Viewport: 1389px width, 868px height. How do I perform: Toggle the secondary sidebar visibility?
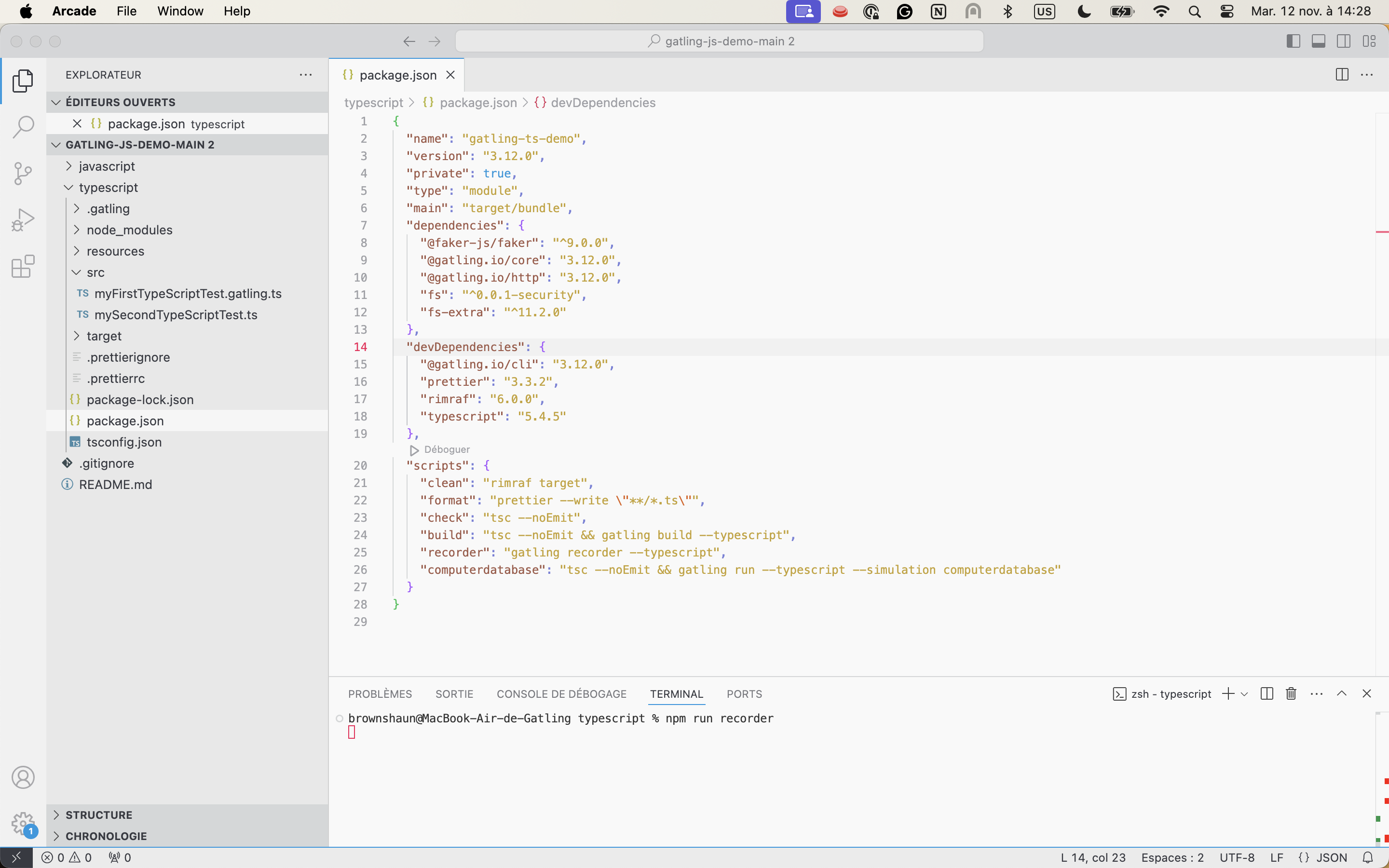[1344, 41]
